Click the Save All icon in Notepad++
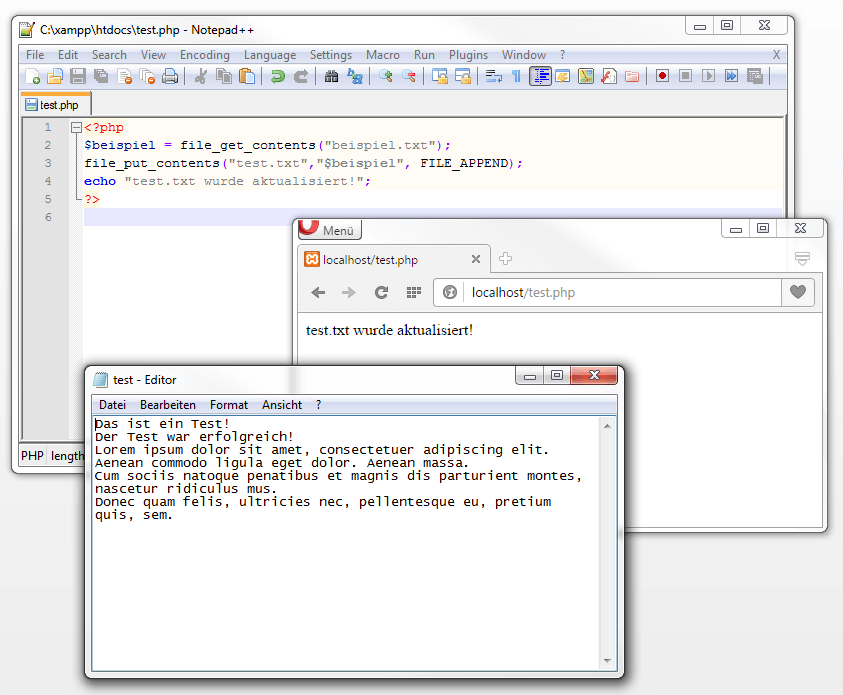This screenshot has height=695, width=843. pos(101,76)
